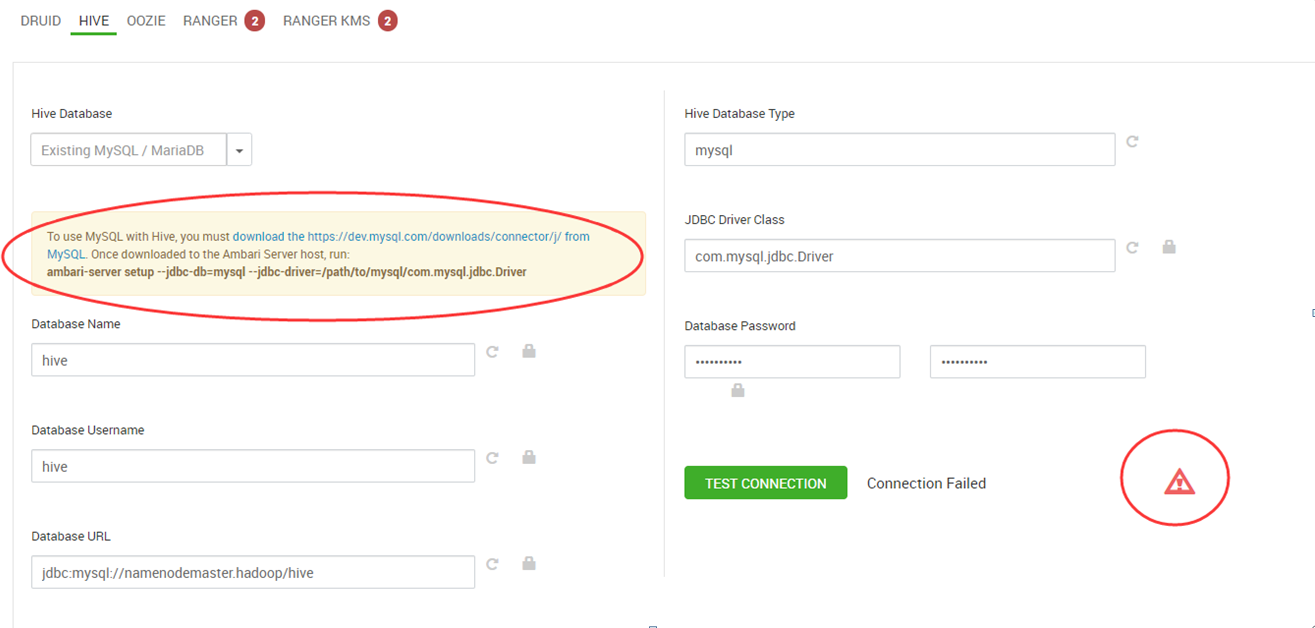
Task: Click the Database Name field
Action: click(x=253, y=360)
